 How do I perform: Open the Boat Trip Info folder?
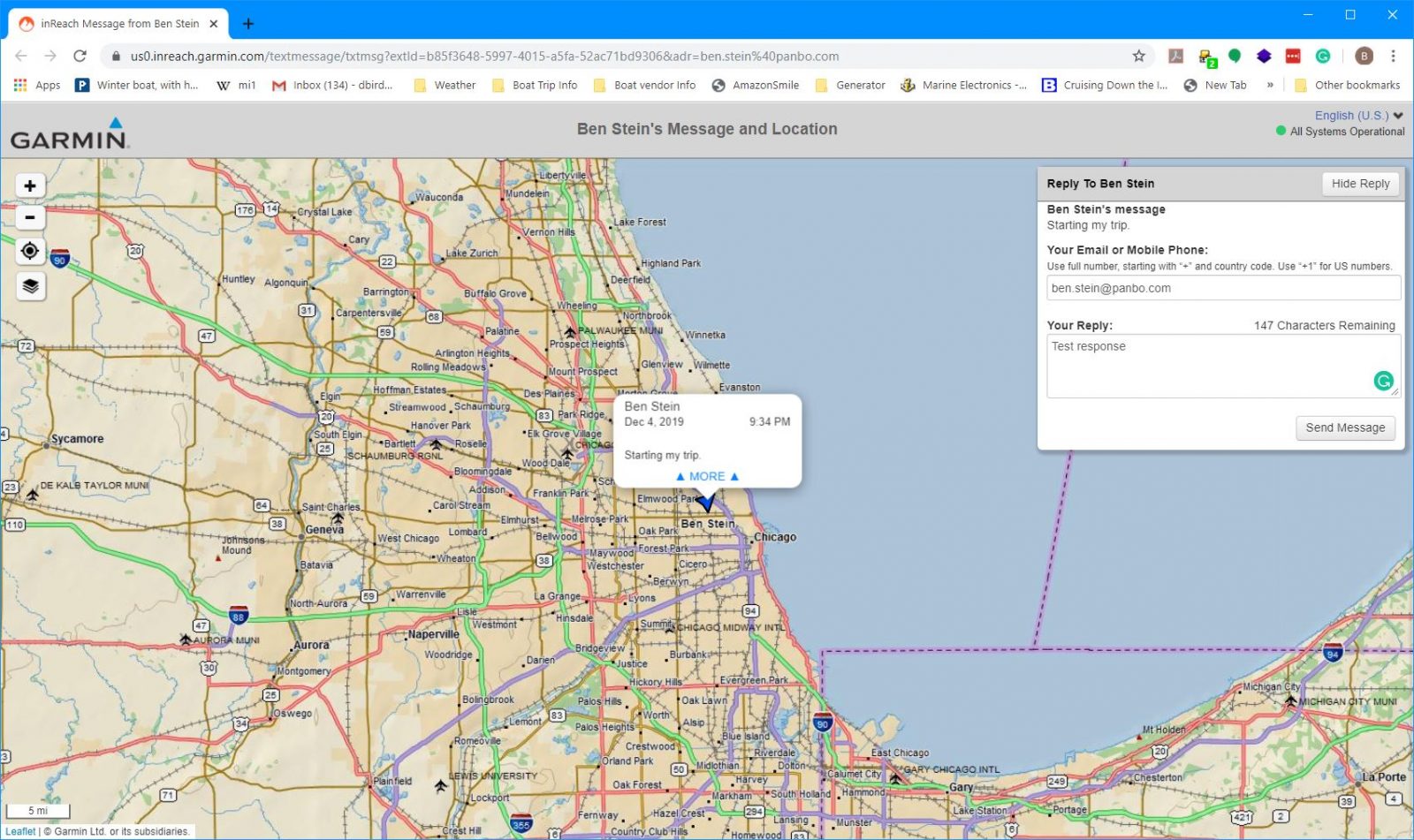point(535,85)
